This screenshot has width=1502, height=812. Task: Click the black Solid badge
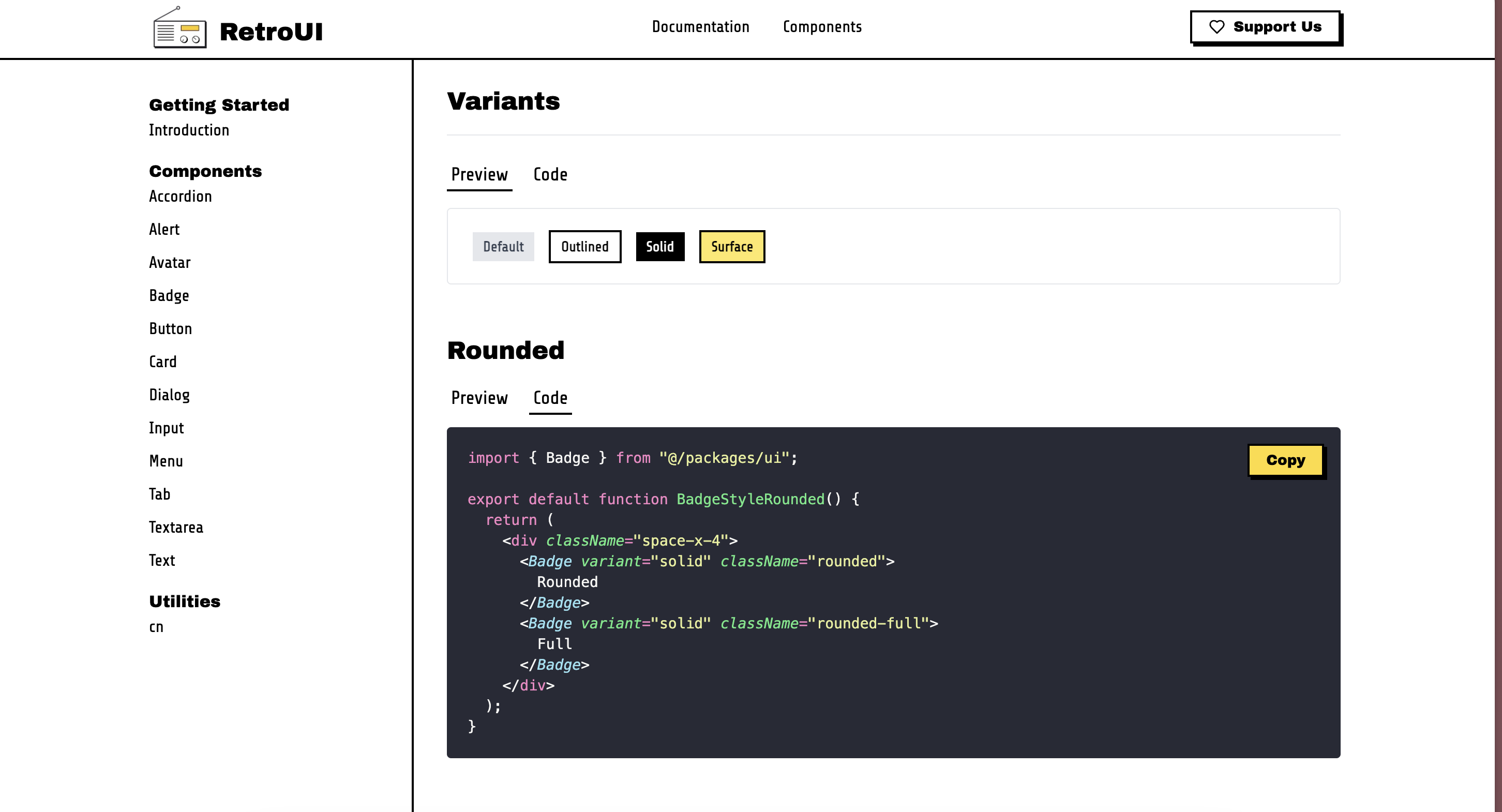coord(660,247)
